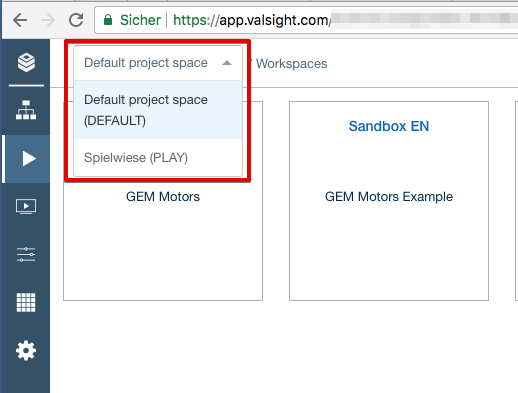Click the browser forward arrow
Image resolution: width=518 pixels, height=393 pixels.
(48, 20)
